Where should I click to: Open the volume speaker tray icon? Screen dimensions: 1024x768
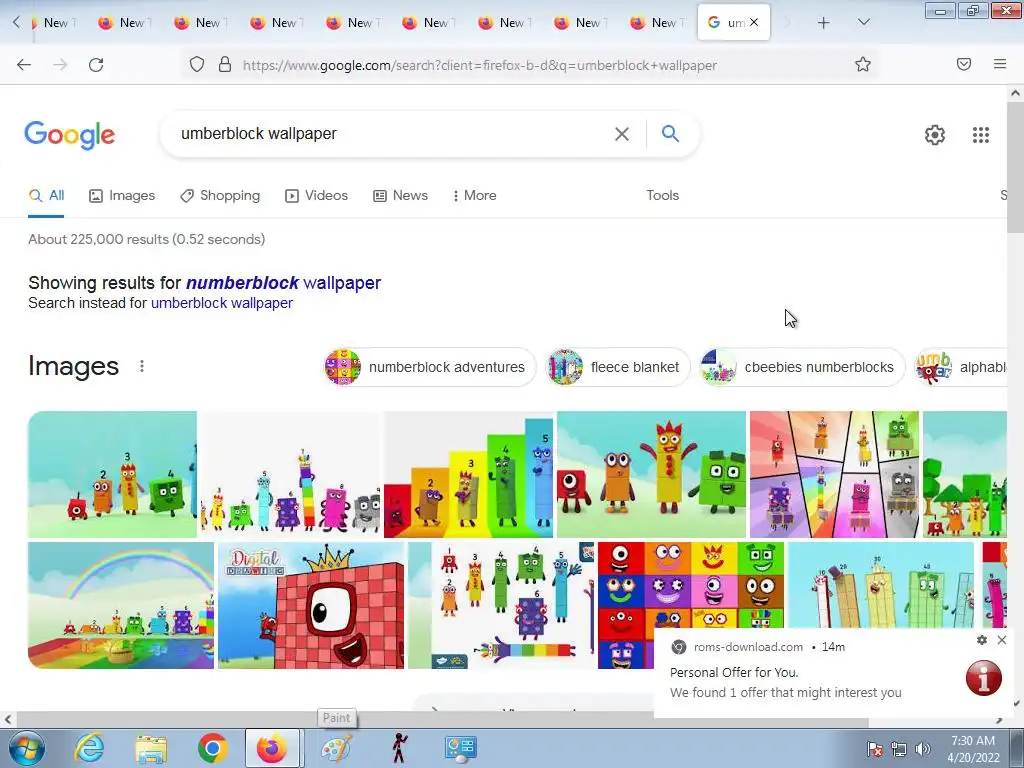click(923, 749)
